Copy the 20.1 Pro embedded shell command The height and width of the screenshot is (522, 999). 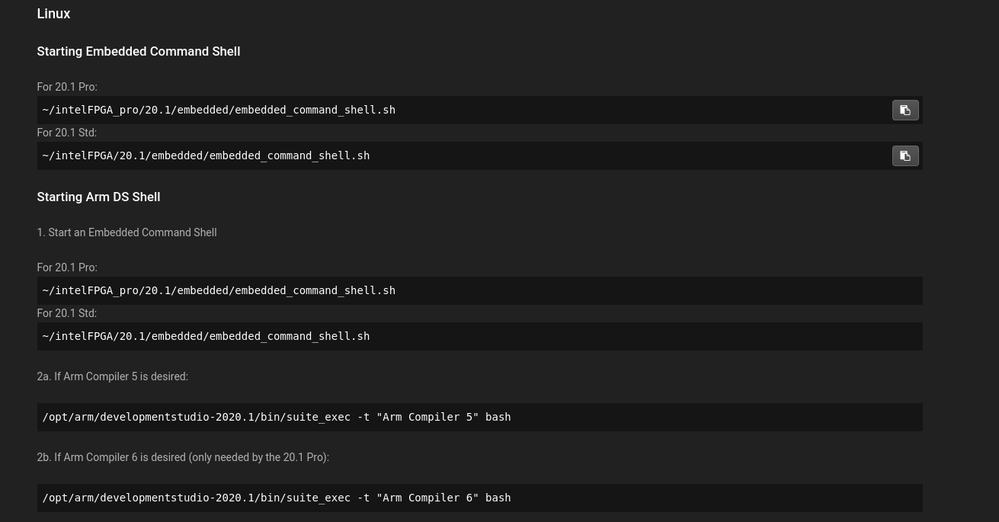tap(905, 110)
